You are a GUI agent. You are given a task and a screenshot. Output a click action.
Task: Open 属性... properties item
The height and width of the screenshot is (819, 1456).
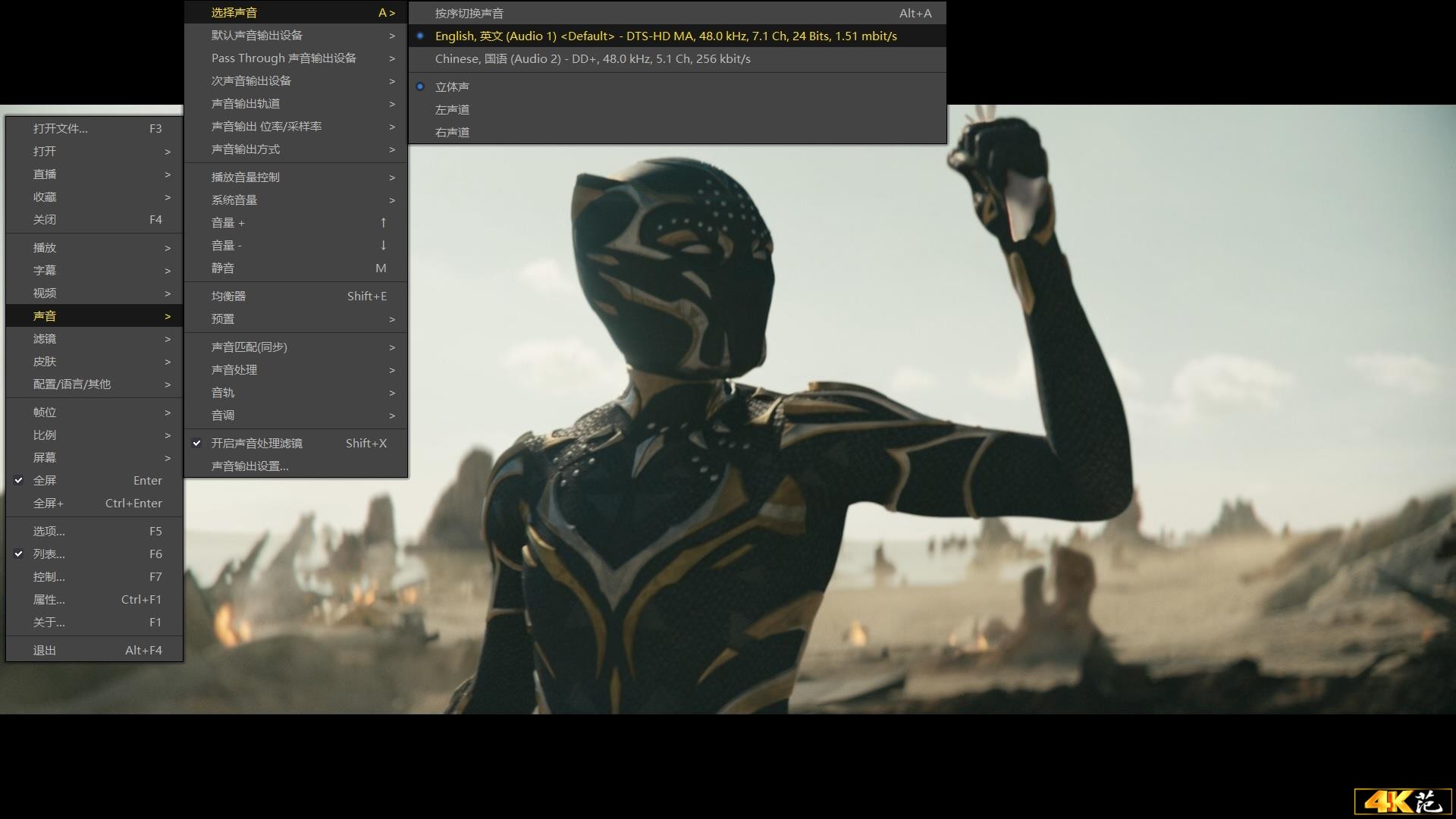coord(94,599)
